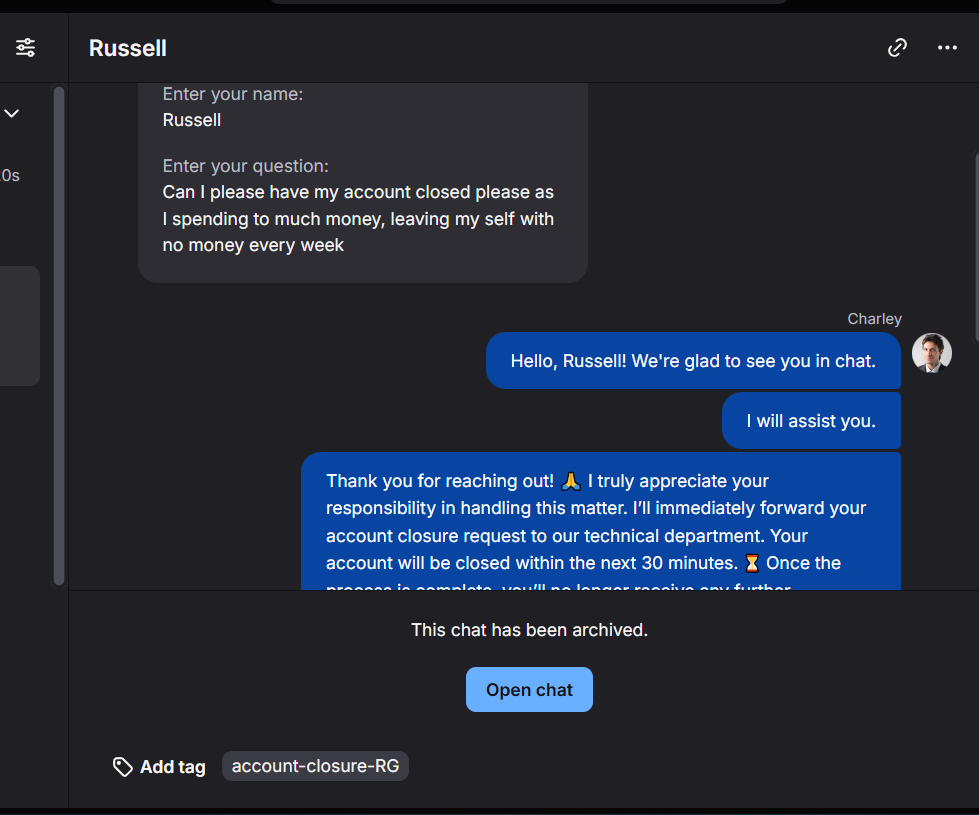This screenshot has width=979, height=815.
Task: Click Russell's account closure question text
Action: pyautogui.click(x=358, y=218)
